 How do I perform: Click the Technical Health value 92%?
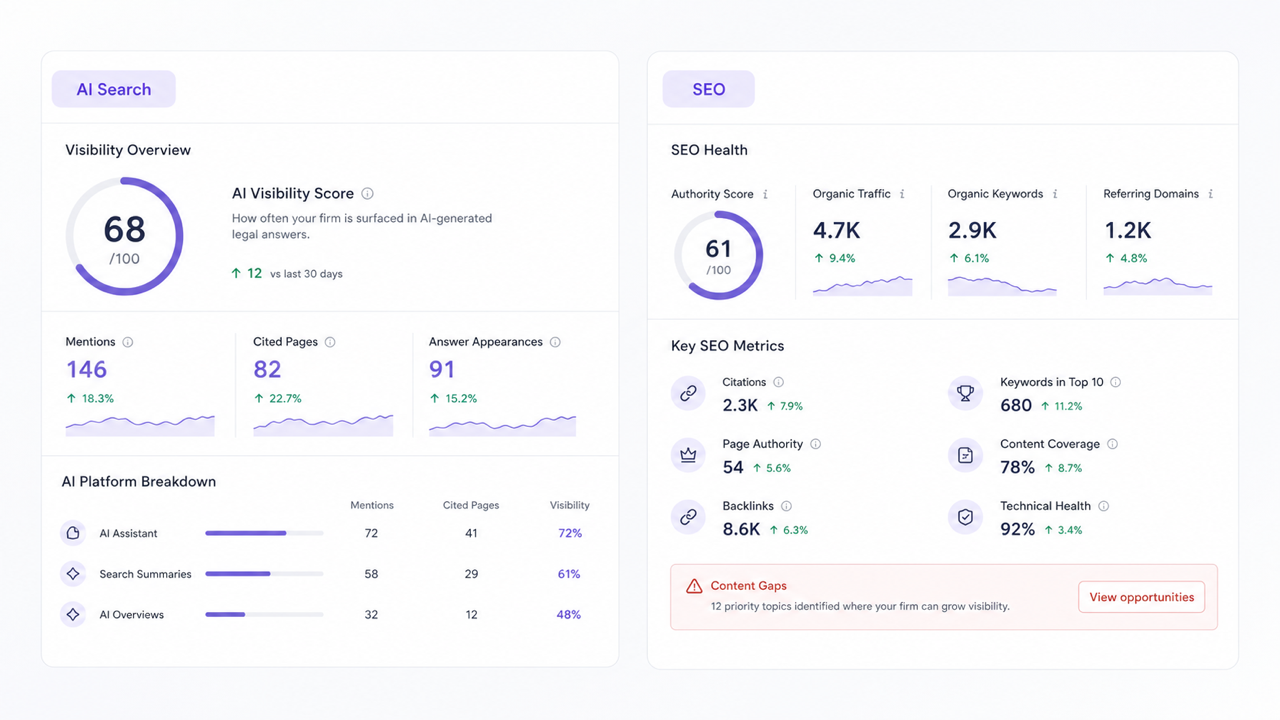[1017, 529]
